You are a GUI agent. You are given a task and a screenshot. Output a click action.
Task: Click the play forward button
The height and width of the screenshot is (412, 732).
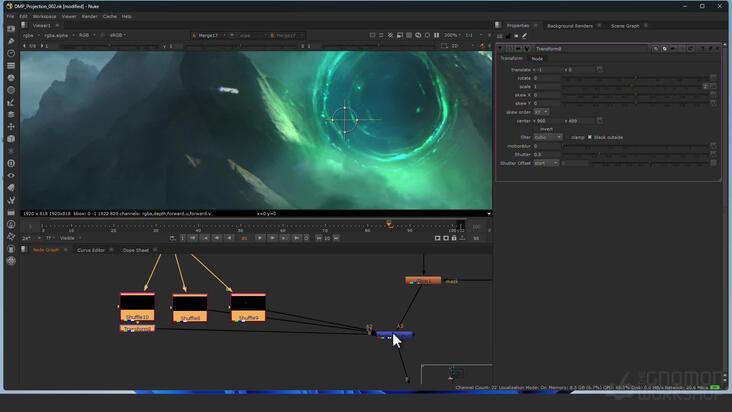point(260,238)
